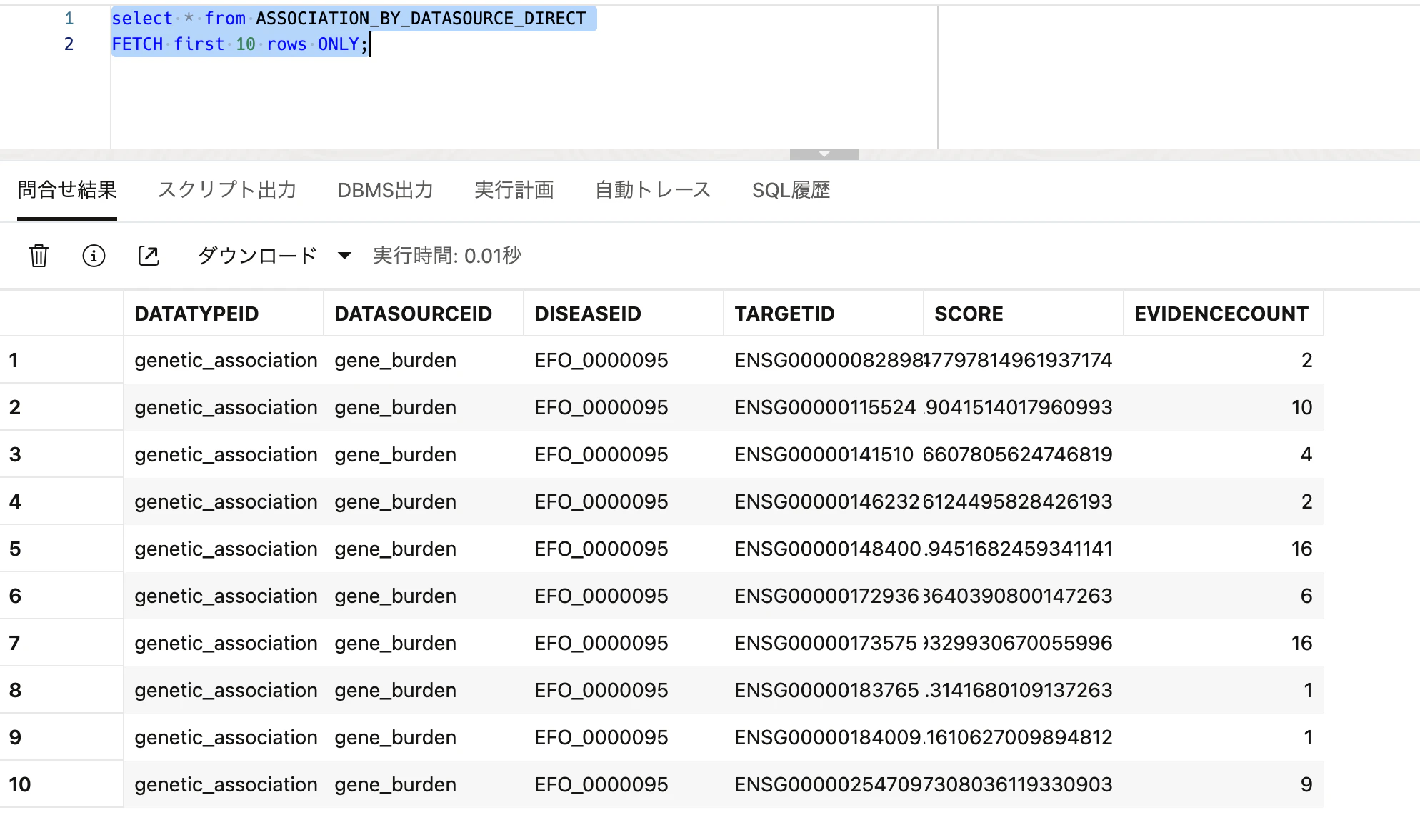Select TARGETID cell ENSG00000141510
The height and width of the screenshot is (840, 1420).
[824, 454]
